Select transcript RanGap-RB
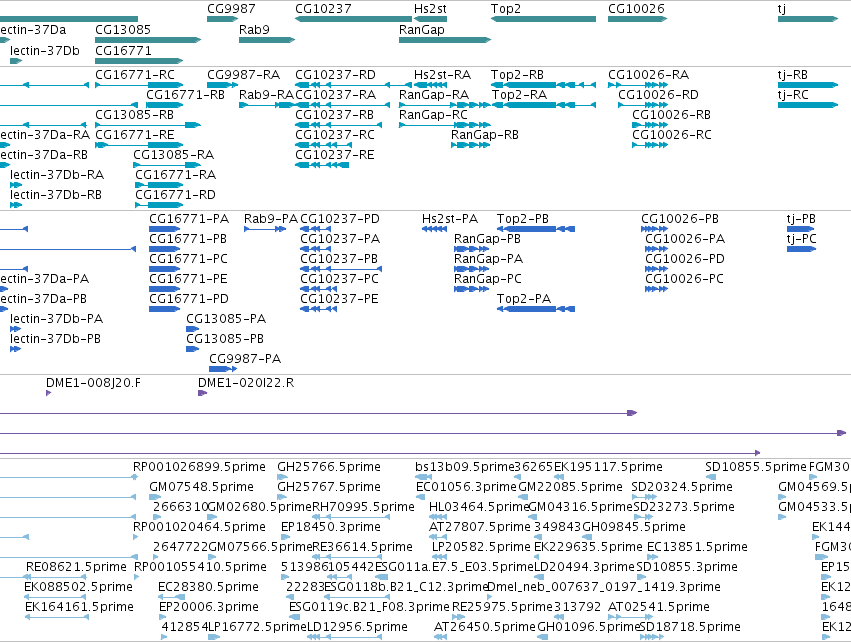This screenshot has width=851, height=642. (485, 135)
